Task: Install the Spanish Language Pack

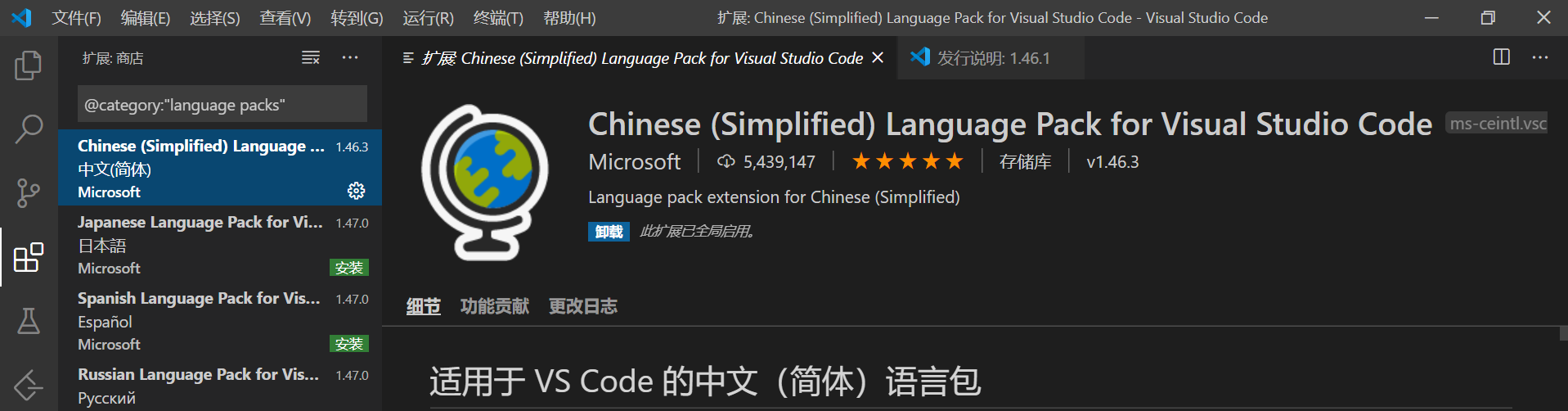Action: click(349, 344)
